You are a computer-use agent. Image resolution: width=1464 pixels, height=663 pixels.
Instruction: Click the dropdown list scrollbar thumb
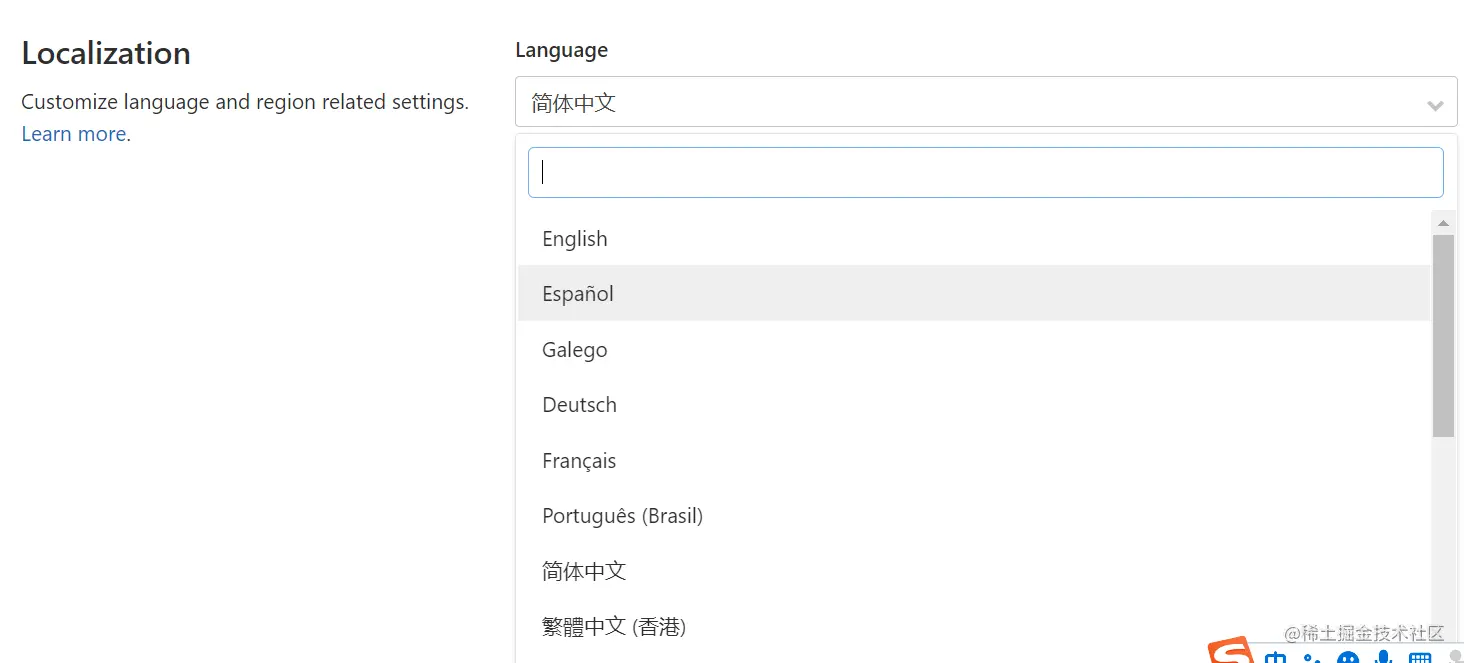click(1443, 335)
